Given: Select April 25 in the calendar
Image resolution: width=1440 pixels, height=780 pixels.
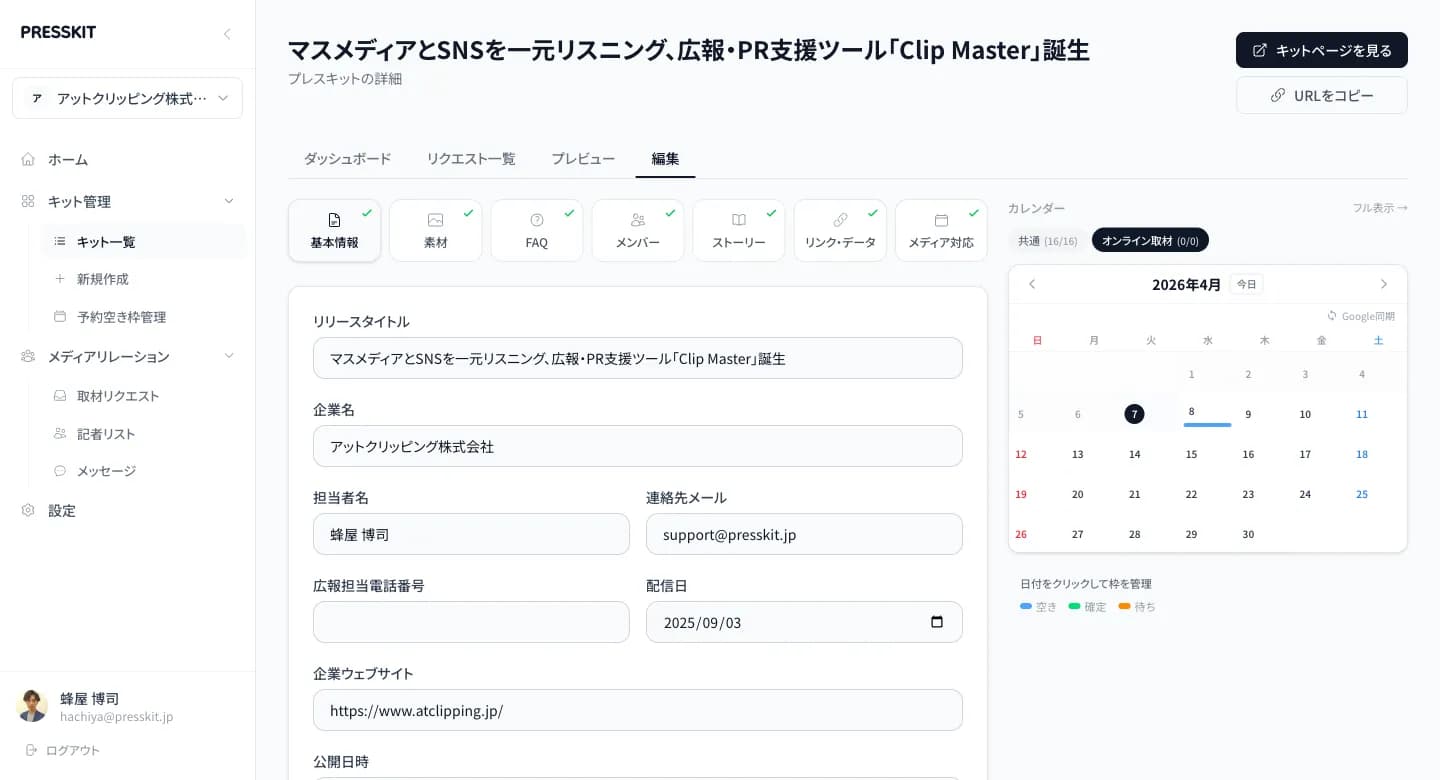Looking at the screenshot, I should pos(1362,494).
